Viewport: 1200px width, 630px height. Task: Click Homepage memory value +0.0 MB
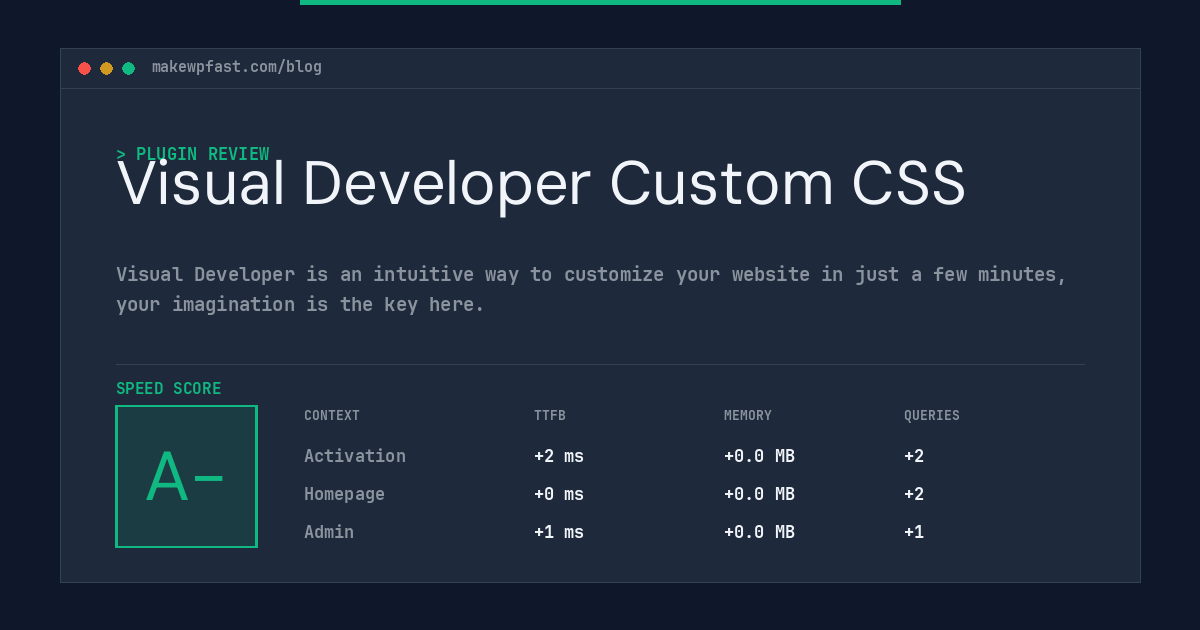760,494
